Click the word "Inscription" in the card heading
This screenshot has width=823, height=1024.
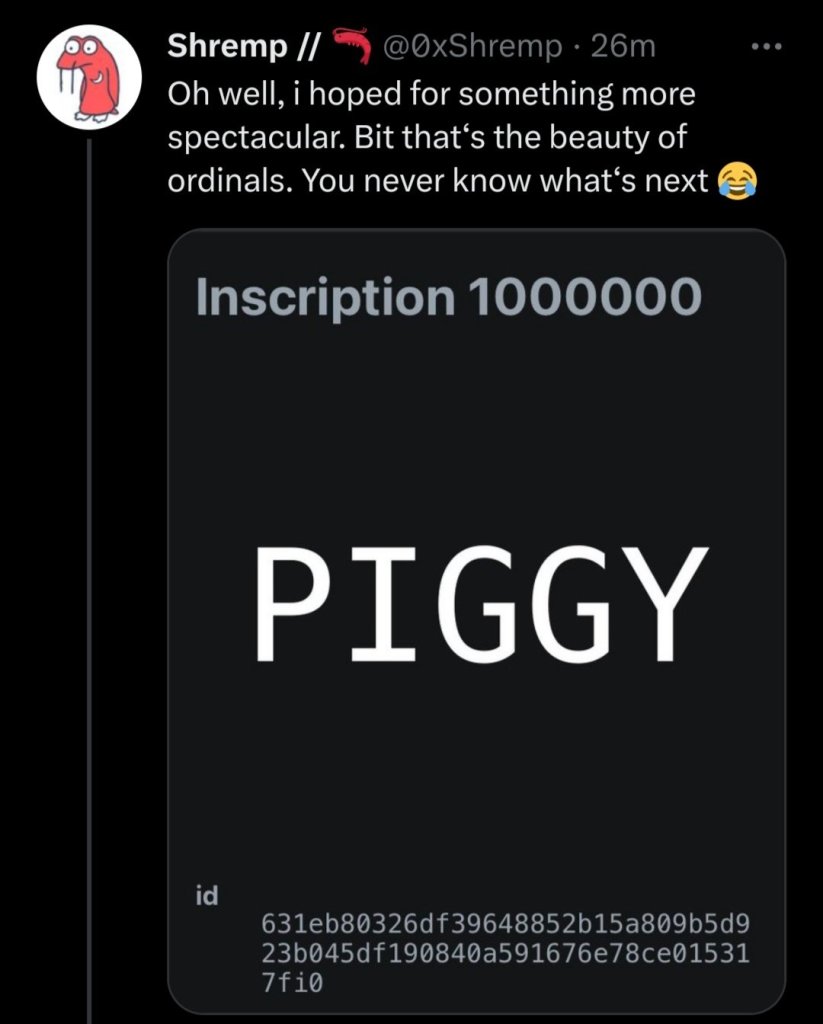click(323, 298)
